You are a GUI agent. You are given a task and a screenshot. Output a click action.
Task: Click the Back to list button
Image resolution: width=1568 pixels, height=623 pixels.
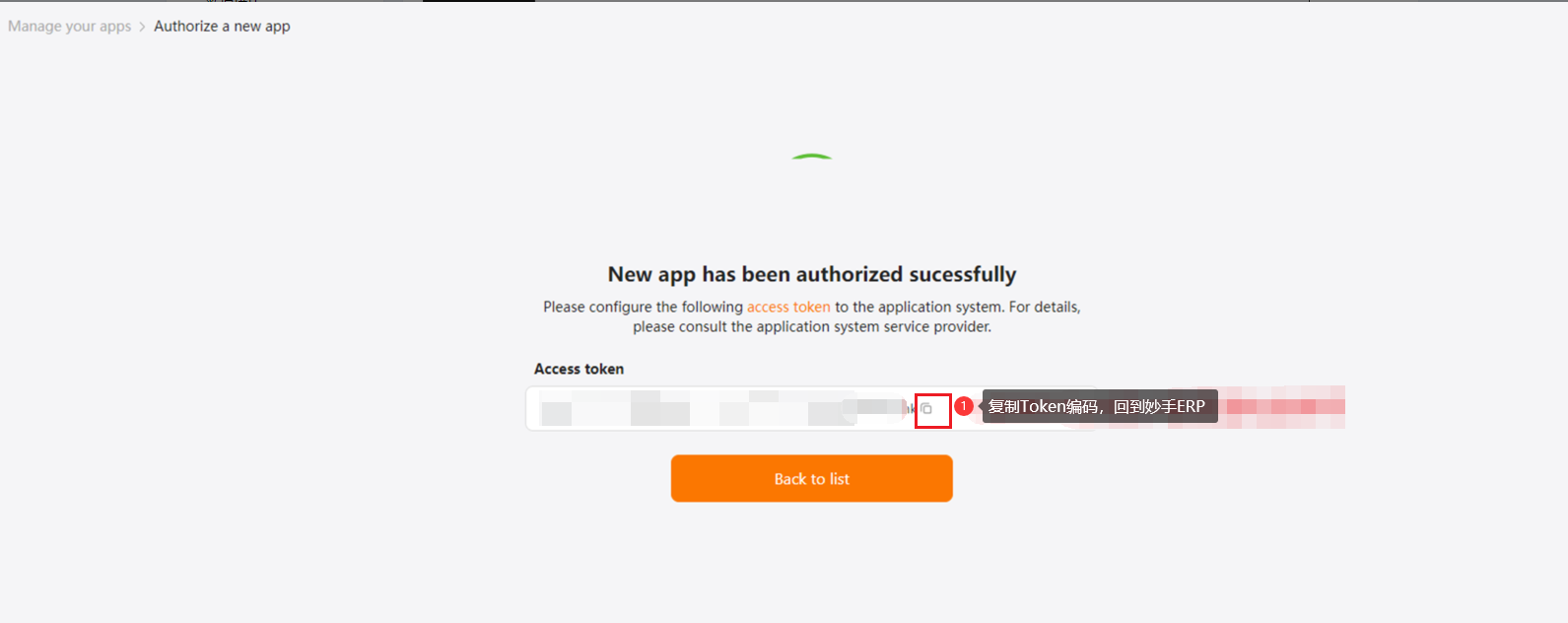(x=812, y=478)
